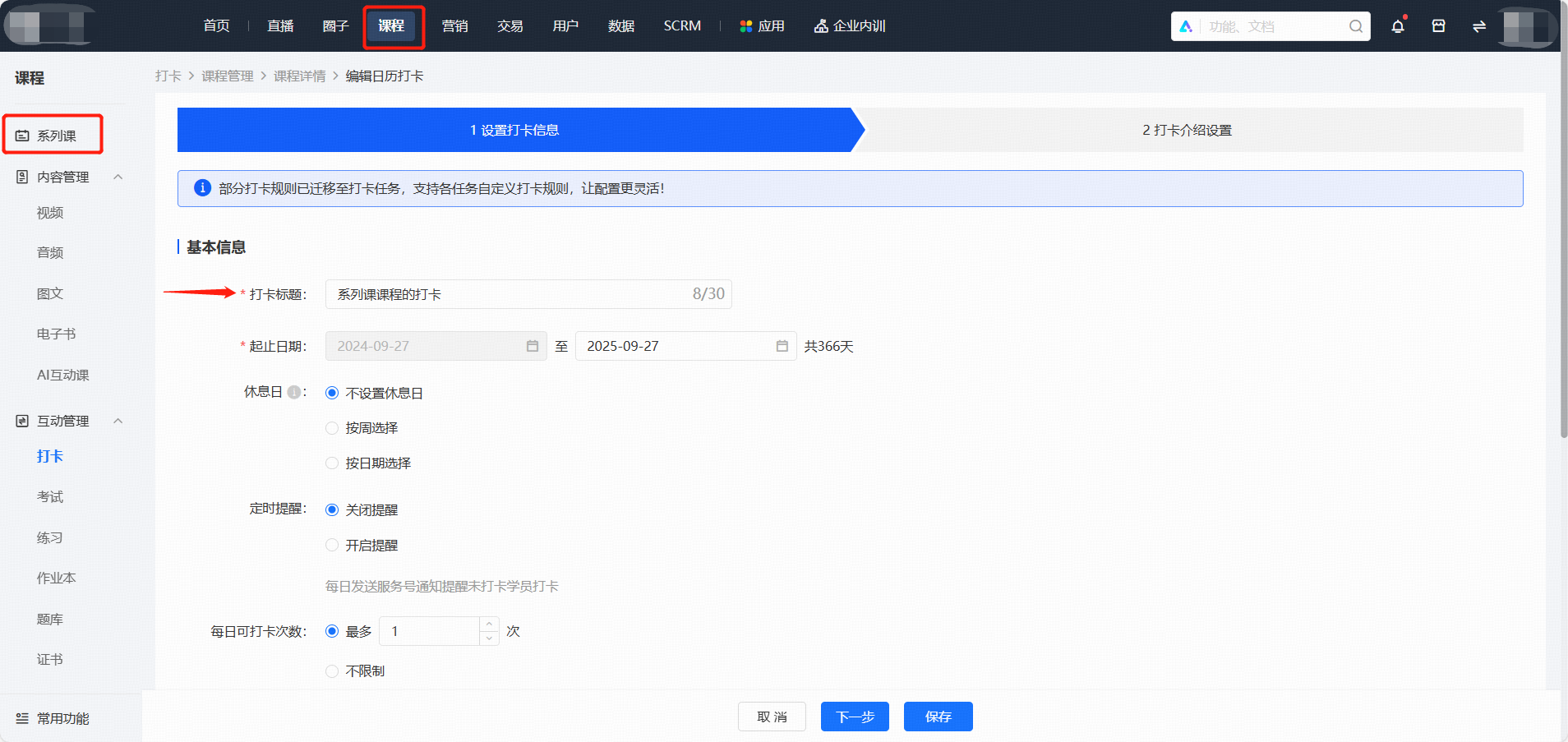
Task: Open the notification bell icon
Action: click(1398, 26)
